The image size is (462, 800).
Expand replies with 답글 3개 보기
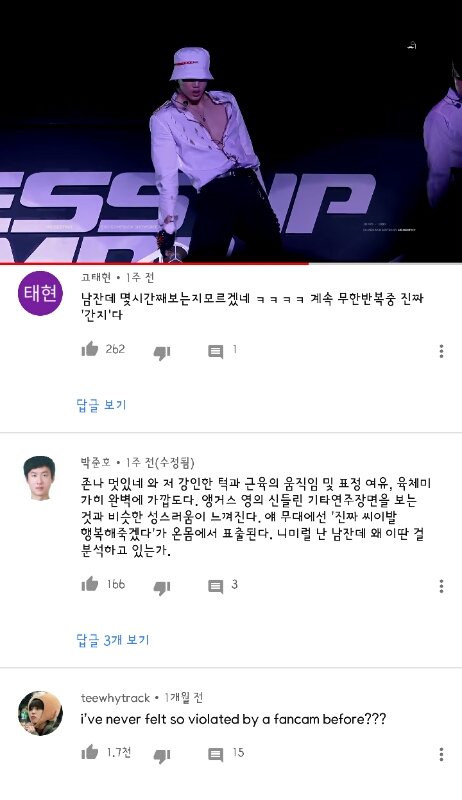point(113,640)
